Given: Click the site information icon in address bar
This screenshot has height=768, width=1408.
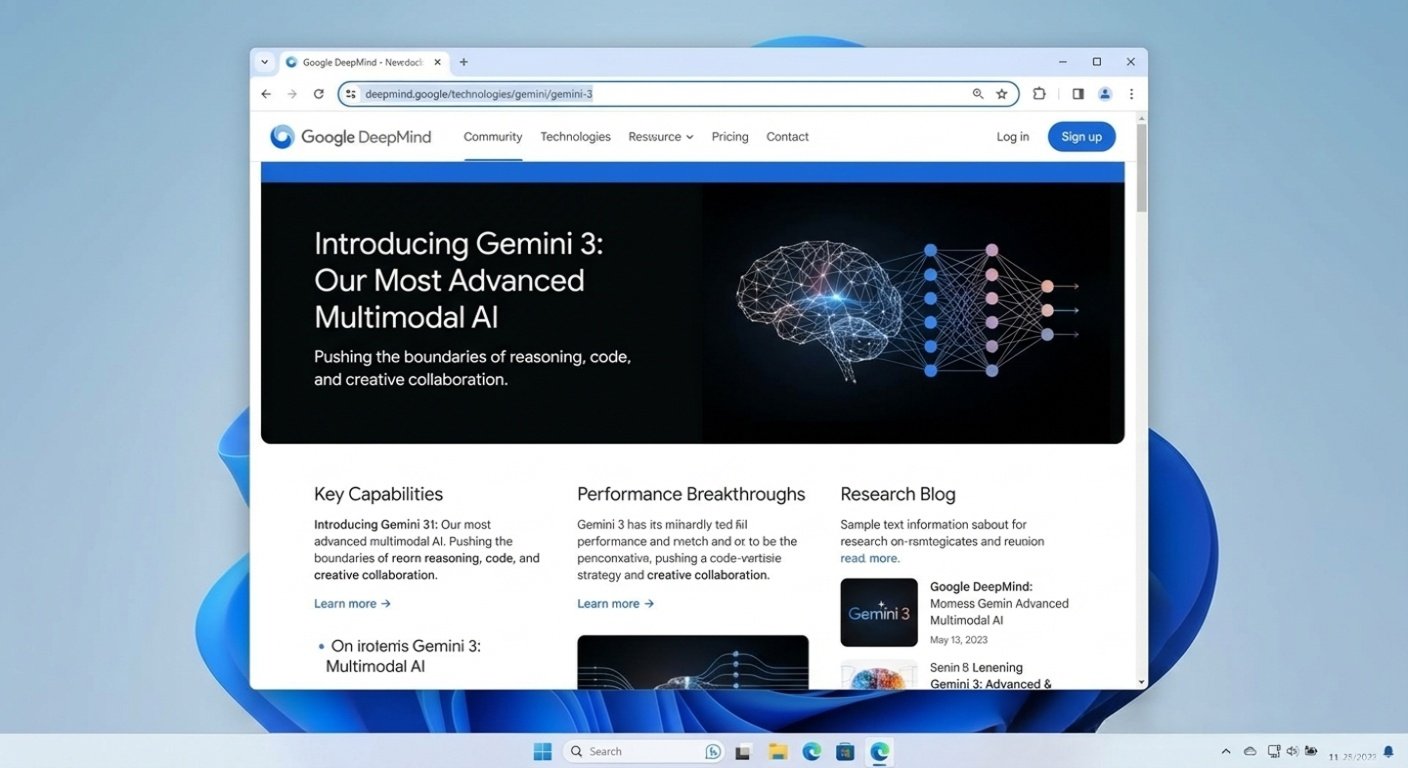Looking at the screenshot, I should 350,93.
